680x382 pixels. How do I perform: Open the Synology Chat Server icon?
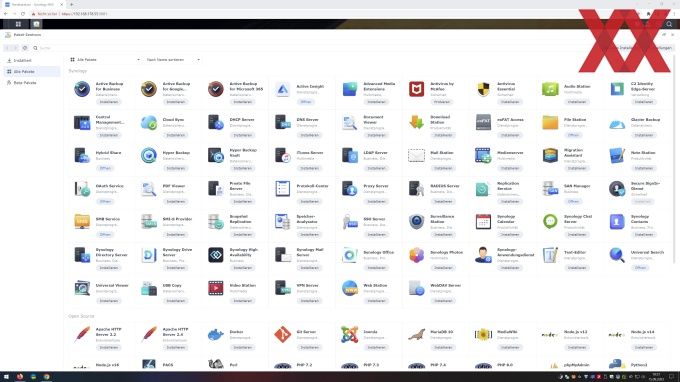pyautogui.click(x=550, y=222)
